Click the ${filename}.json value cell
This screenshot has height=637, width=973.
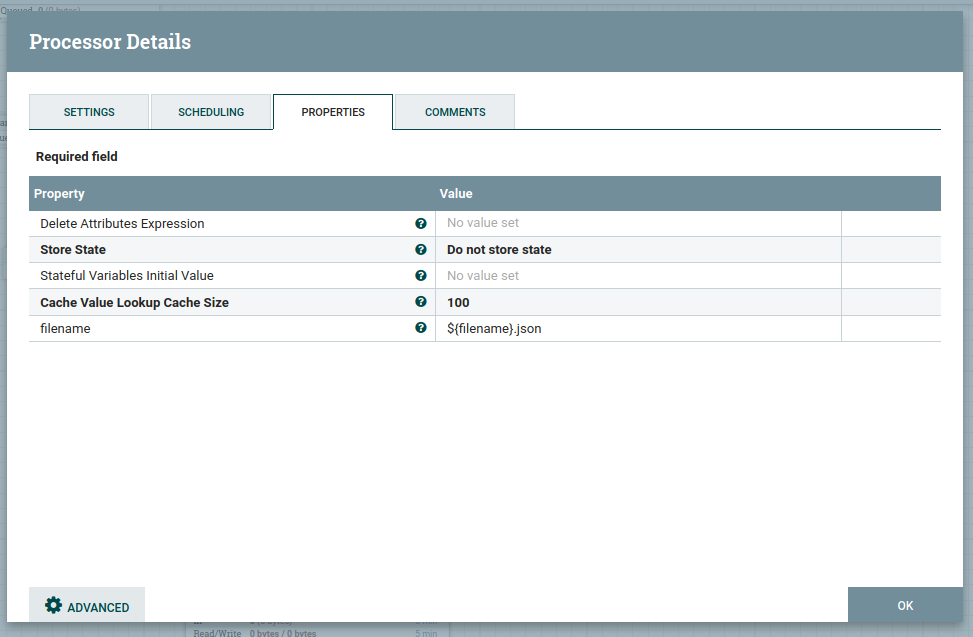tap(638, 328)
